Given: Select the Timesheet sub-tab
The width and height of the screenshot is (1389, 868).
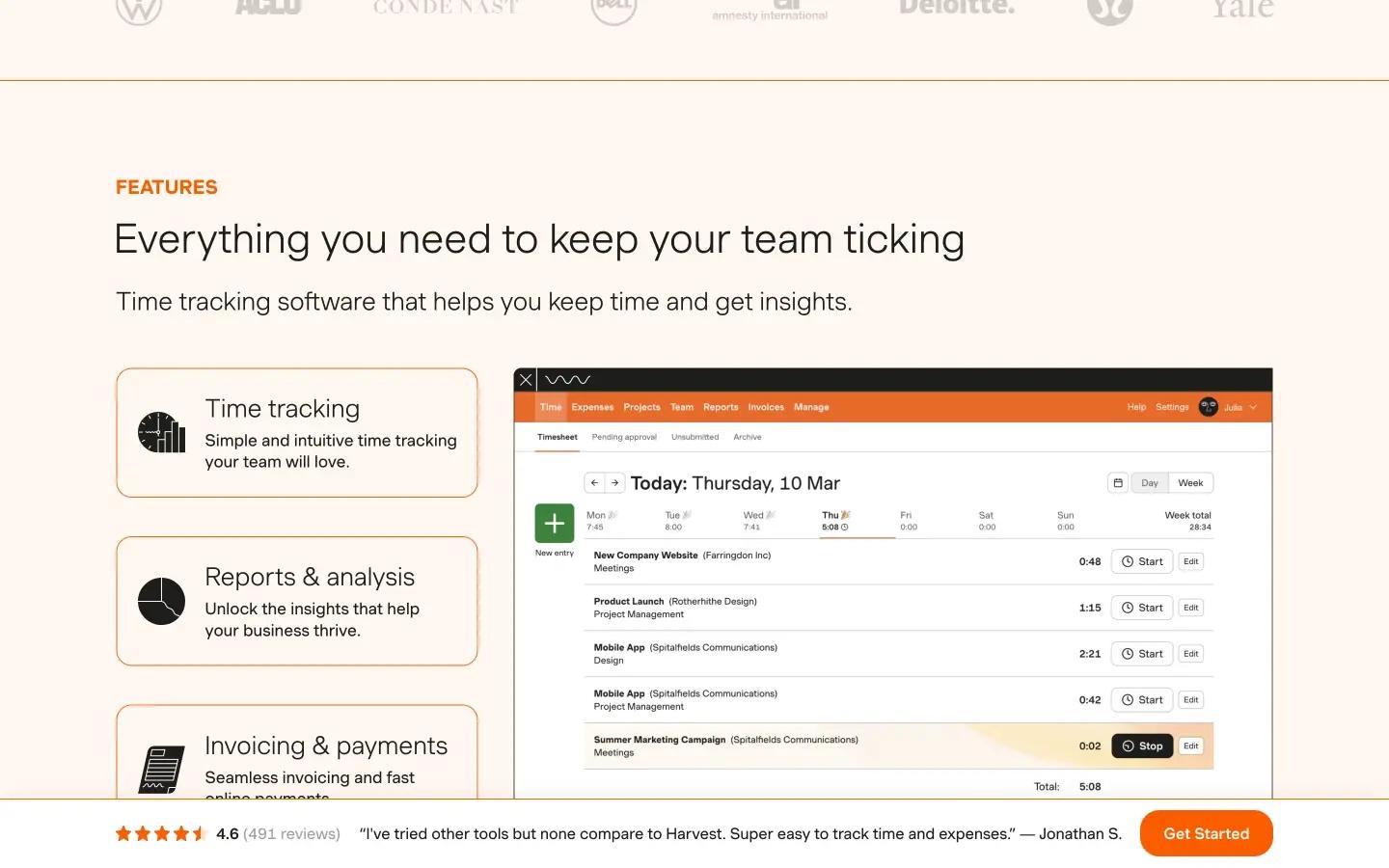Looking at the screenshot, I should point(558,437).
